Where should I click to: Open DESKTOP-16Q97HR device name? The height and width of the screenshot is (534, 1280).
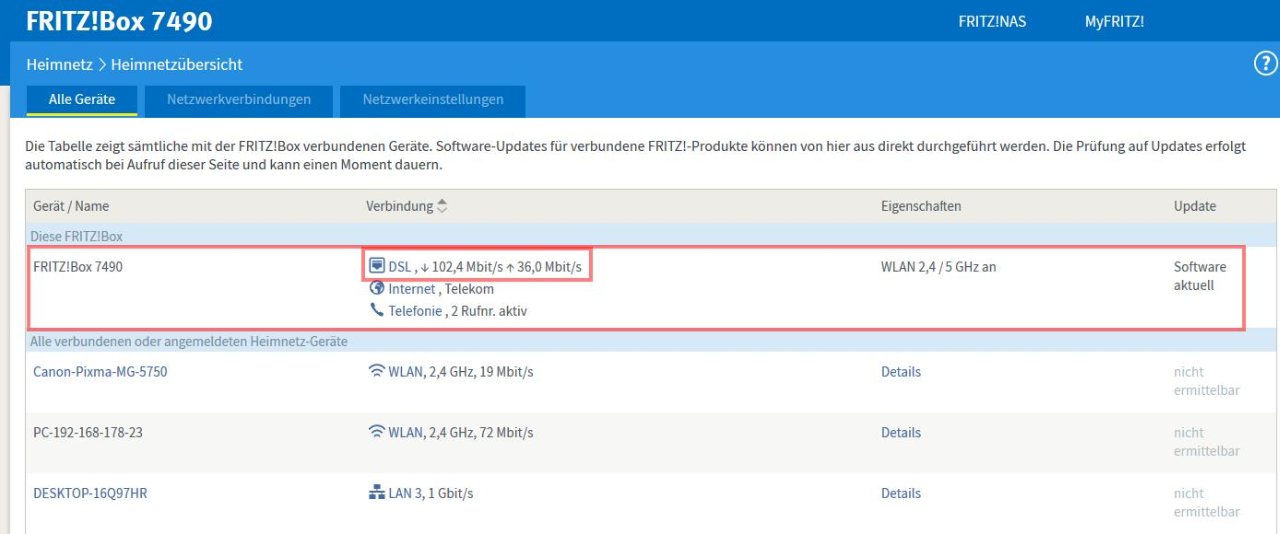90,493
